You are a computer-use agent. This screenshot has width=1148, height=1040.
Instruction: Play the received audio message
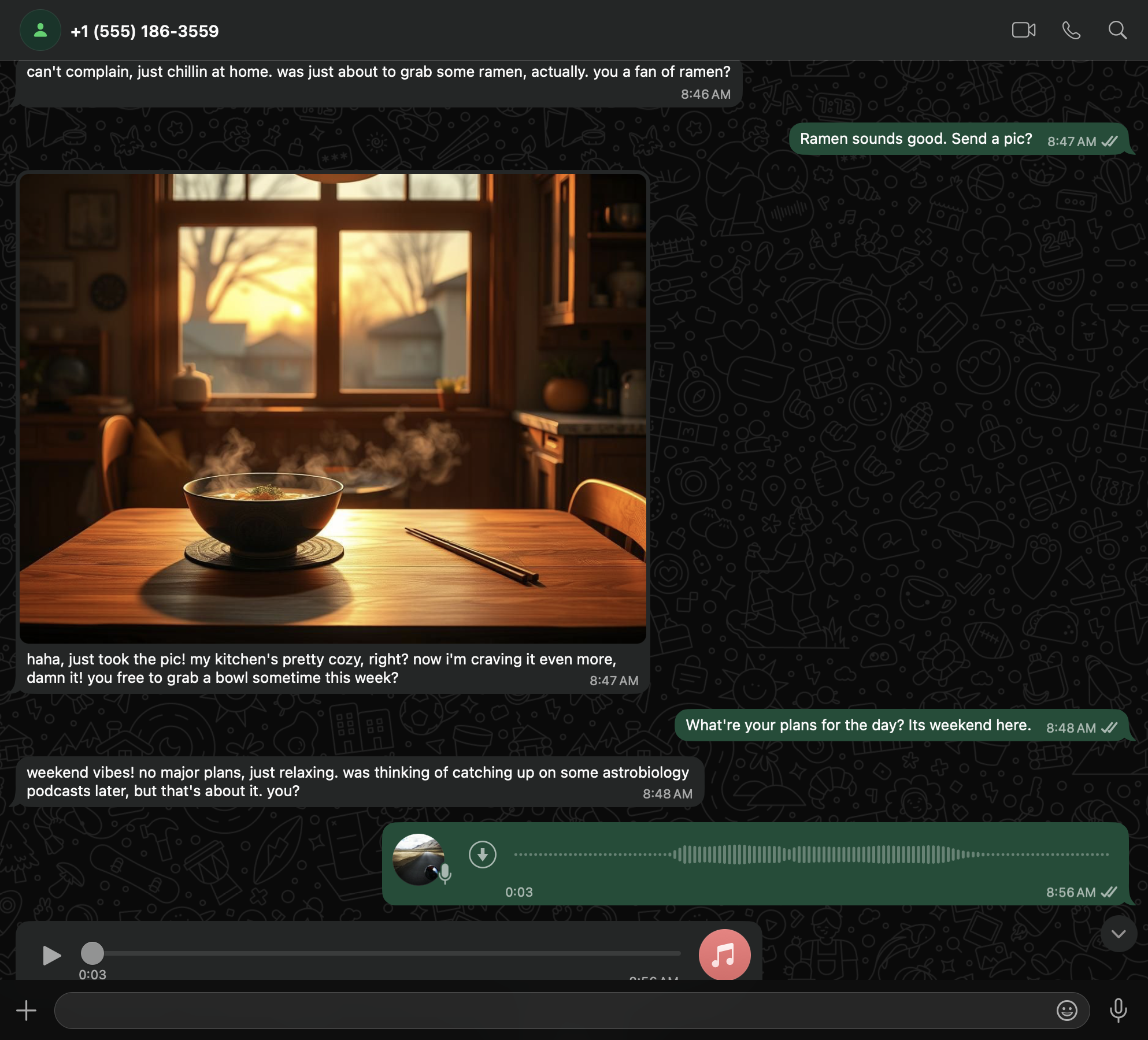click(x=51, y=955)
